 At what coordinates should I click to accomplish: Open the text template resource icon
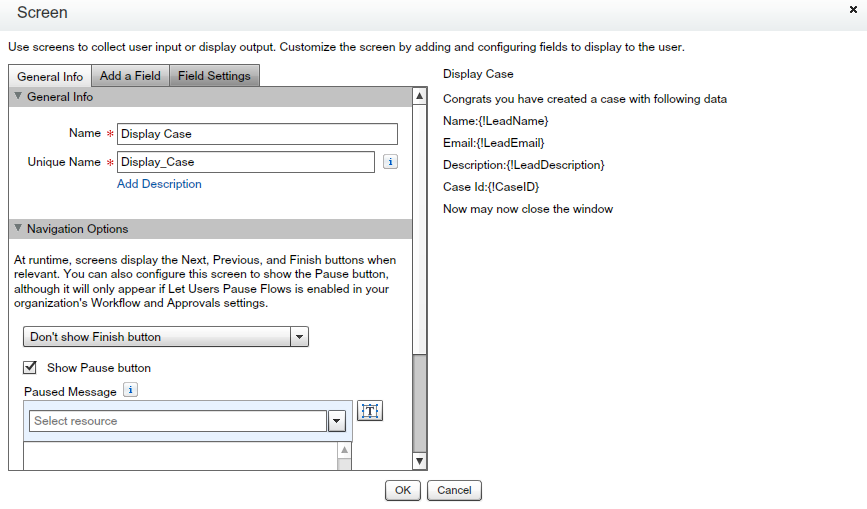[370, 411]
